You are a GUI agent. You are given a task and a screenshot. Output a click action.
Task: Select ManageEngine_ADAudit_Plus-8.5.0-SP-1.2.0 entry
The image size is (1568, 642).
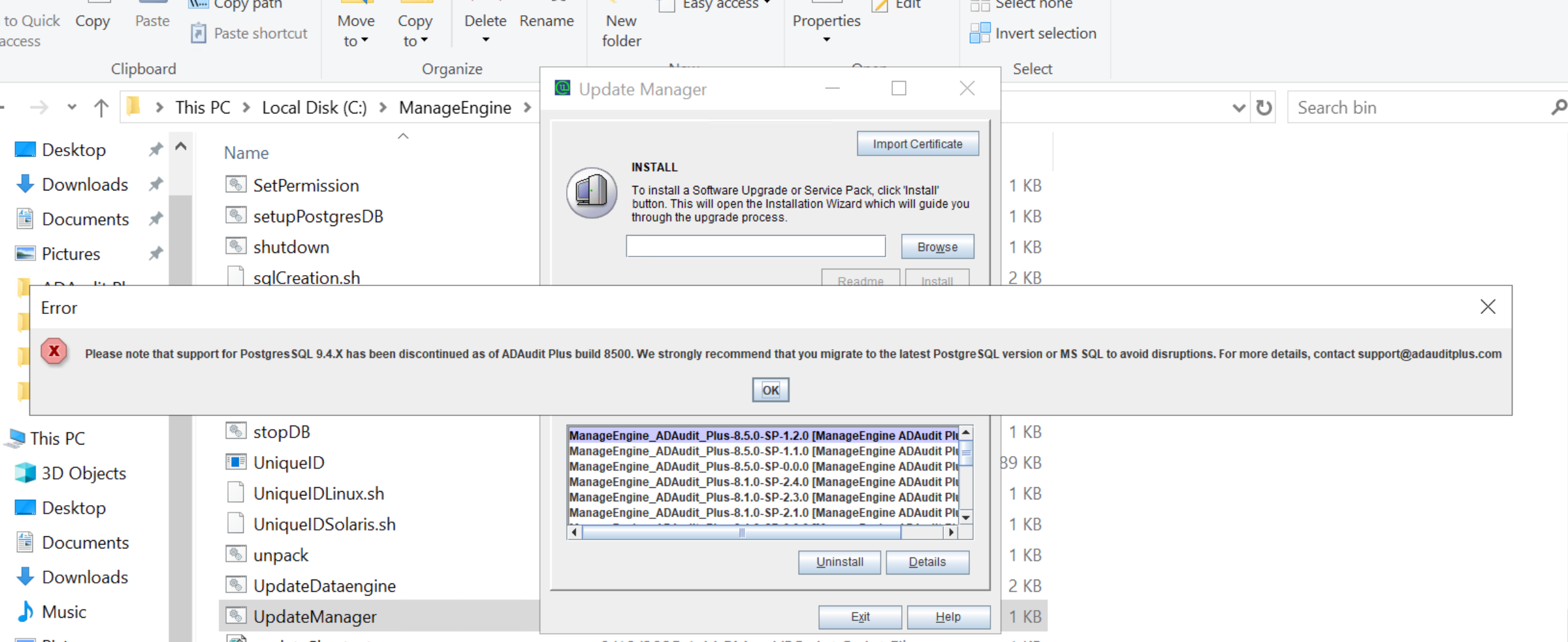click(763, 436)
